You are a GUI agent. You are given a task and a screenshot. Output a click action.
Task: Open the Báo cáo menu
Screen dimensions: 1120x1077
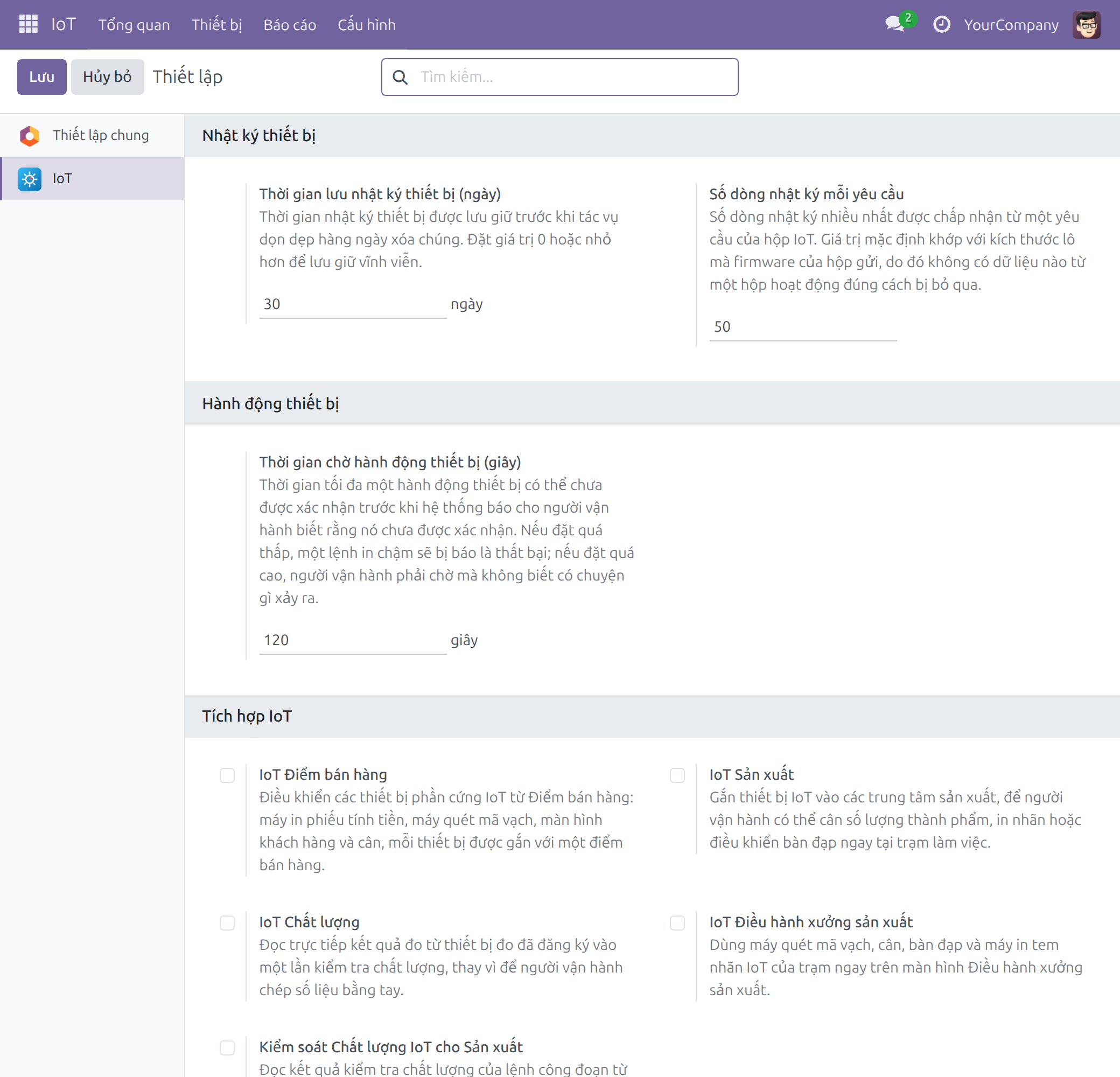290,25
